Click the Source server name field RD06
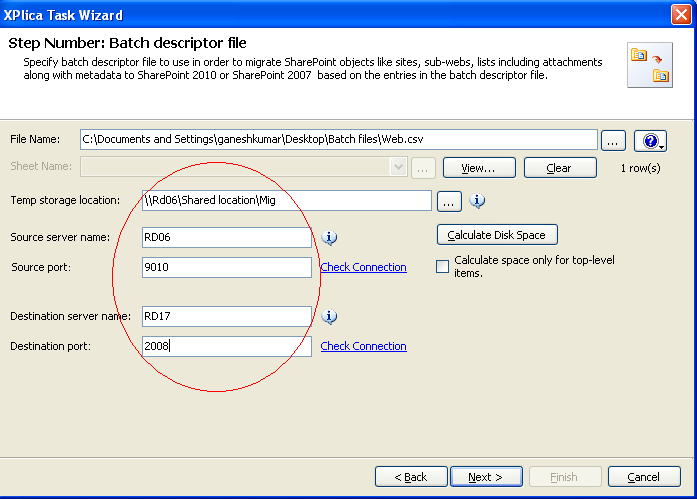The image size is (697, 499). click(227, 237)
